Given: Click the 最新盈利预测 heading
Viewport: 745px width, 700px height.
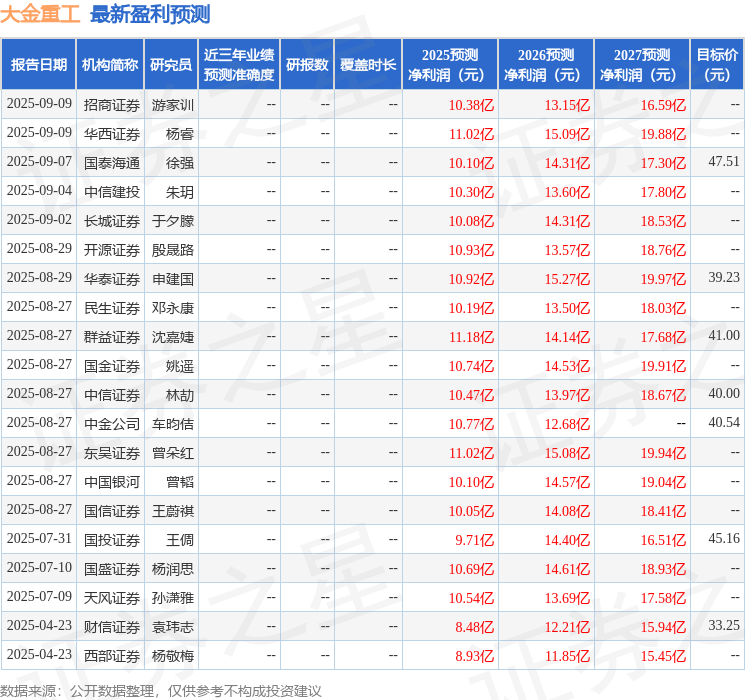Looking at the screenshot, I should tap(150, 14).
